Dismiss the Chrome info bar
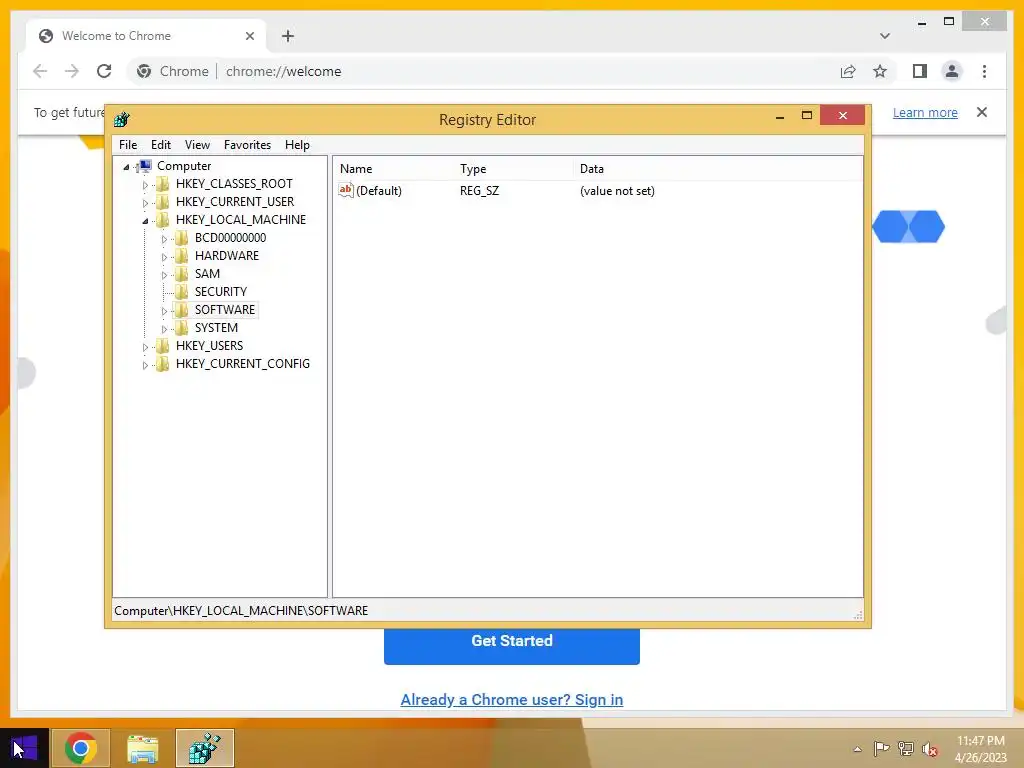This screenshot has width=1024, height=768. click(982, 112)
